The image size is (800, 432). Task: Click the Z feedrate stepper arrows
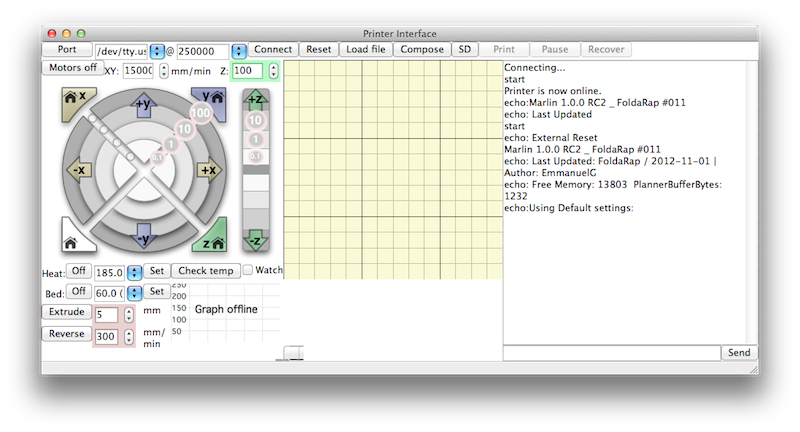coord(272,71)
